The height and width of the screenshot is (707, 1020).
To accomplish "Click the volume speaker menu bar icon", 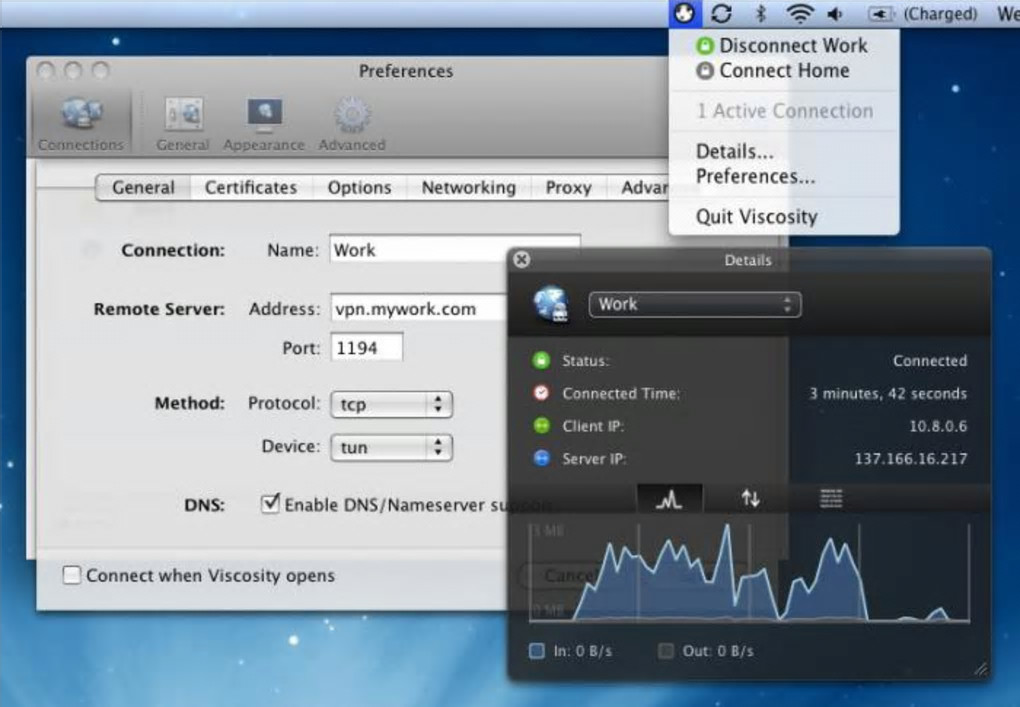I will (x=836, y=14).
